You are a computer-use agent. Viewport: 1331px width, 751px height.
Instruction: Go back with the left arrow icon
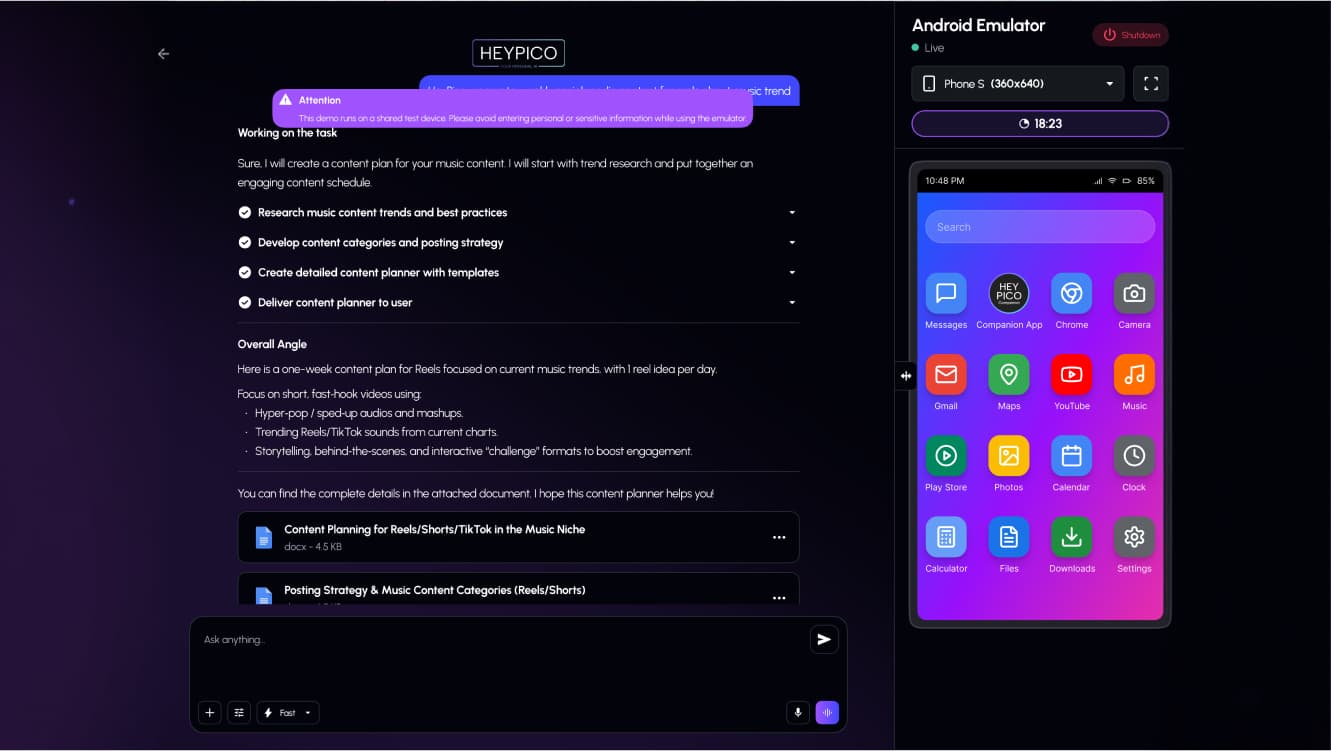(x=163, y=54)
